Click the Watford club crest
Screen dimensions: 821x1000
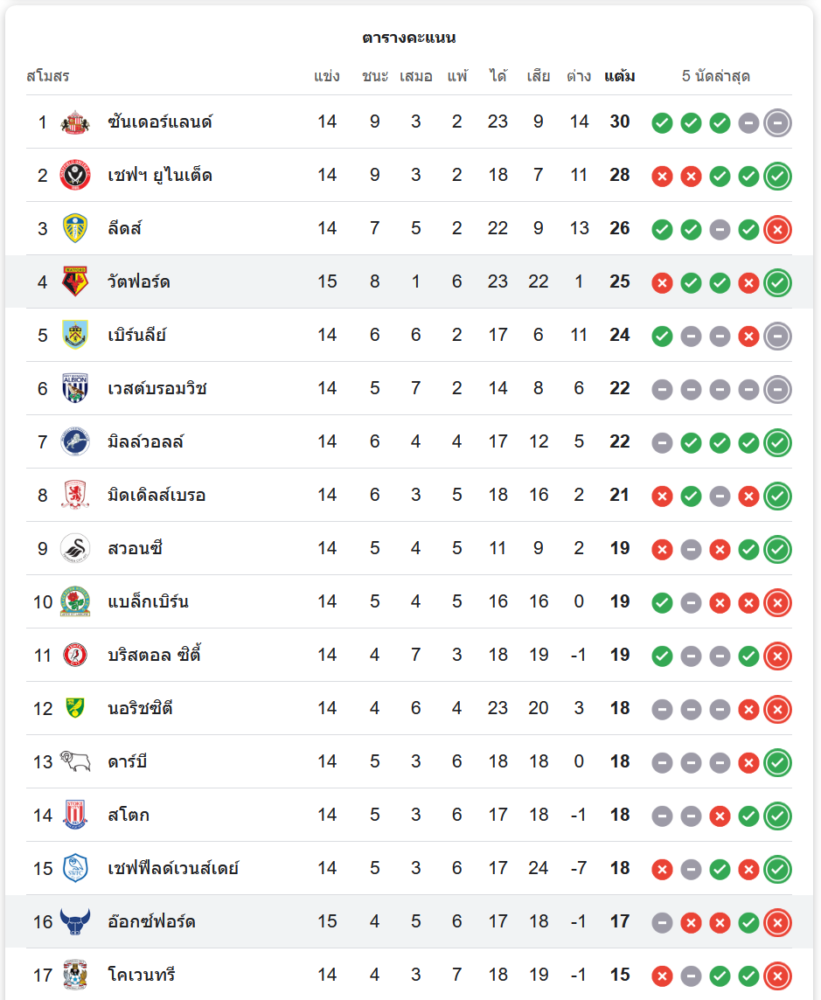(75, 282)
